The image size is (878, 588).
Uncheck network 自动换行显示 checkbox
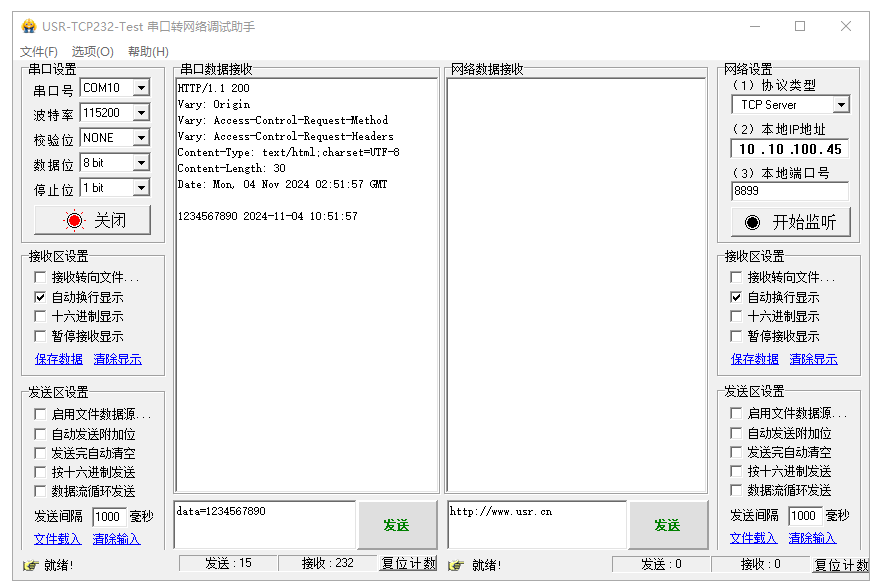point(736,297)
